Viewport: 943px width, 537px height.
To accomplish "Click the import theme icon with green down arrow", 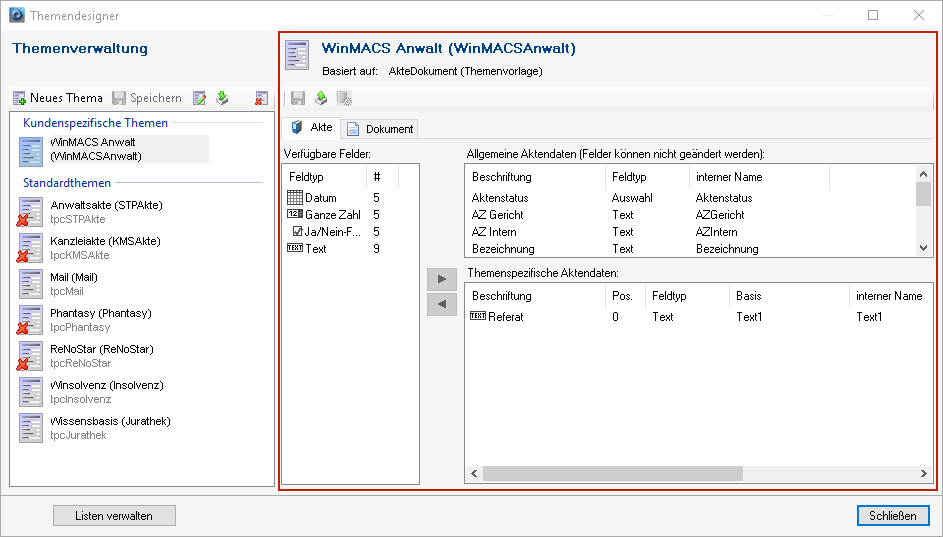I will pyautogui.click(x=223, y=98).
